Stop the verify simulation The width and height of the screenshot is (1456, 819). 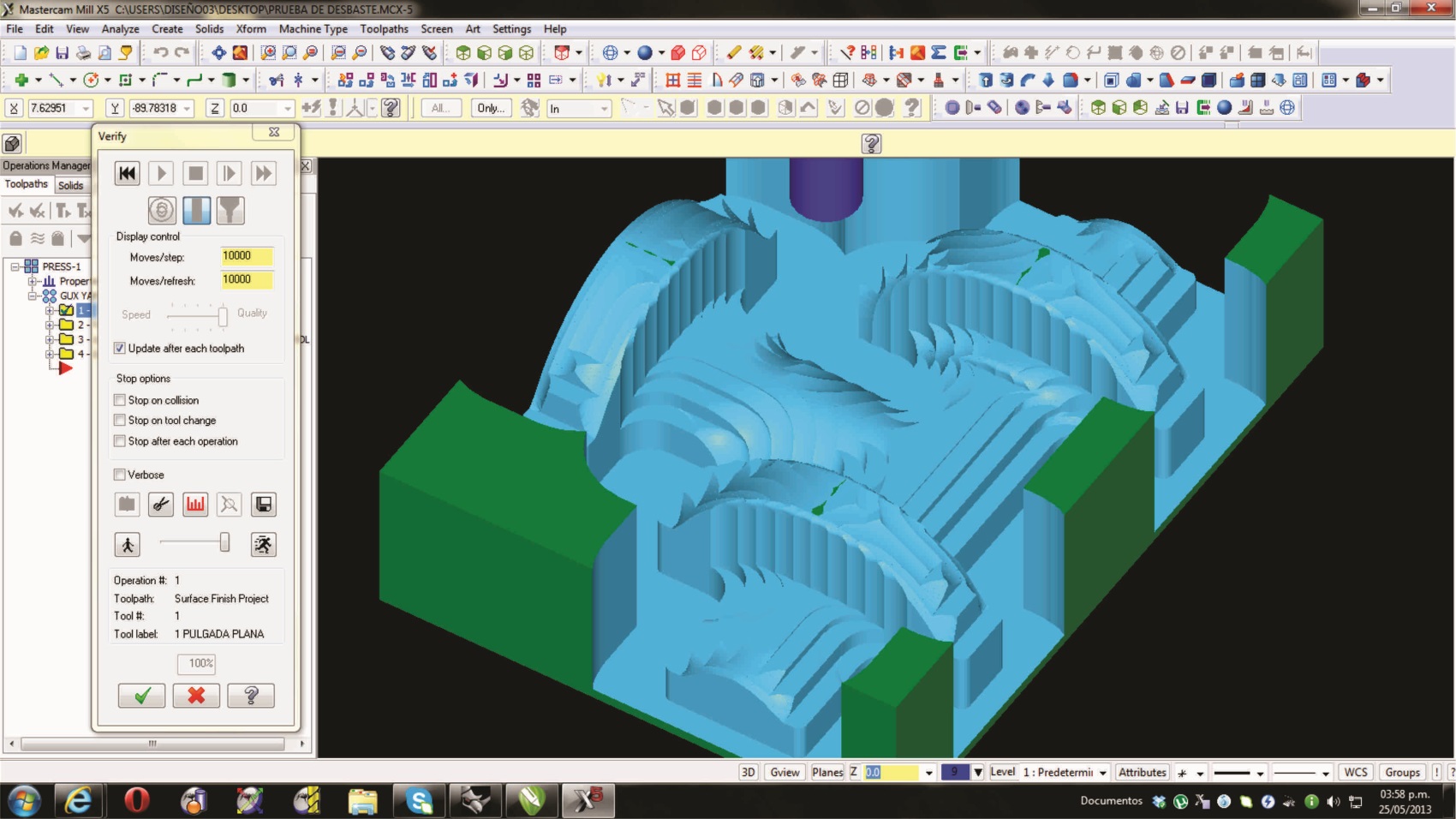[x=195, y=174]
